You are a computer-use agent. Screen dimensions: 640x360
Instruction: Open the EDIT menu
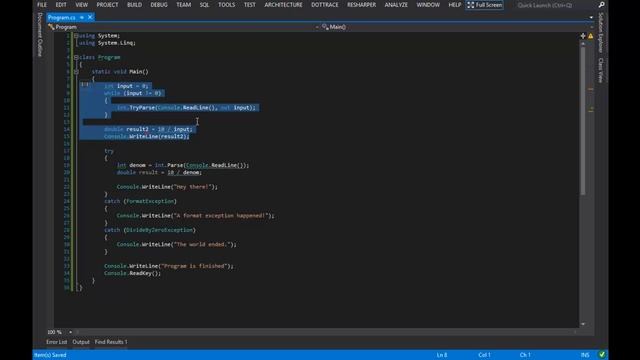point(61,5)
